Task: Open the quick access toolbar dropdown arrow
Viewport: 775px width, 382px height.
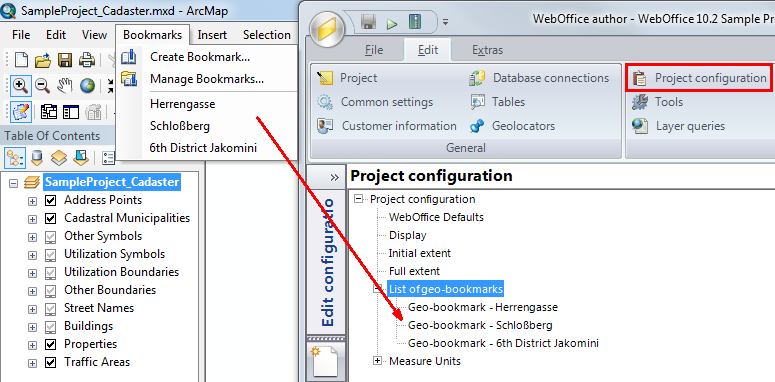Action: tap(445, 22)
